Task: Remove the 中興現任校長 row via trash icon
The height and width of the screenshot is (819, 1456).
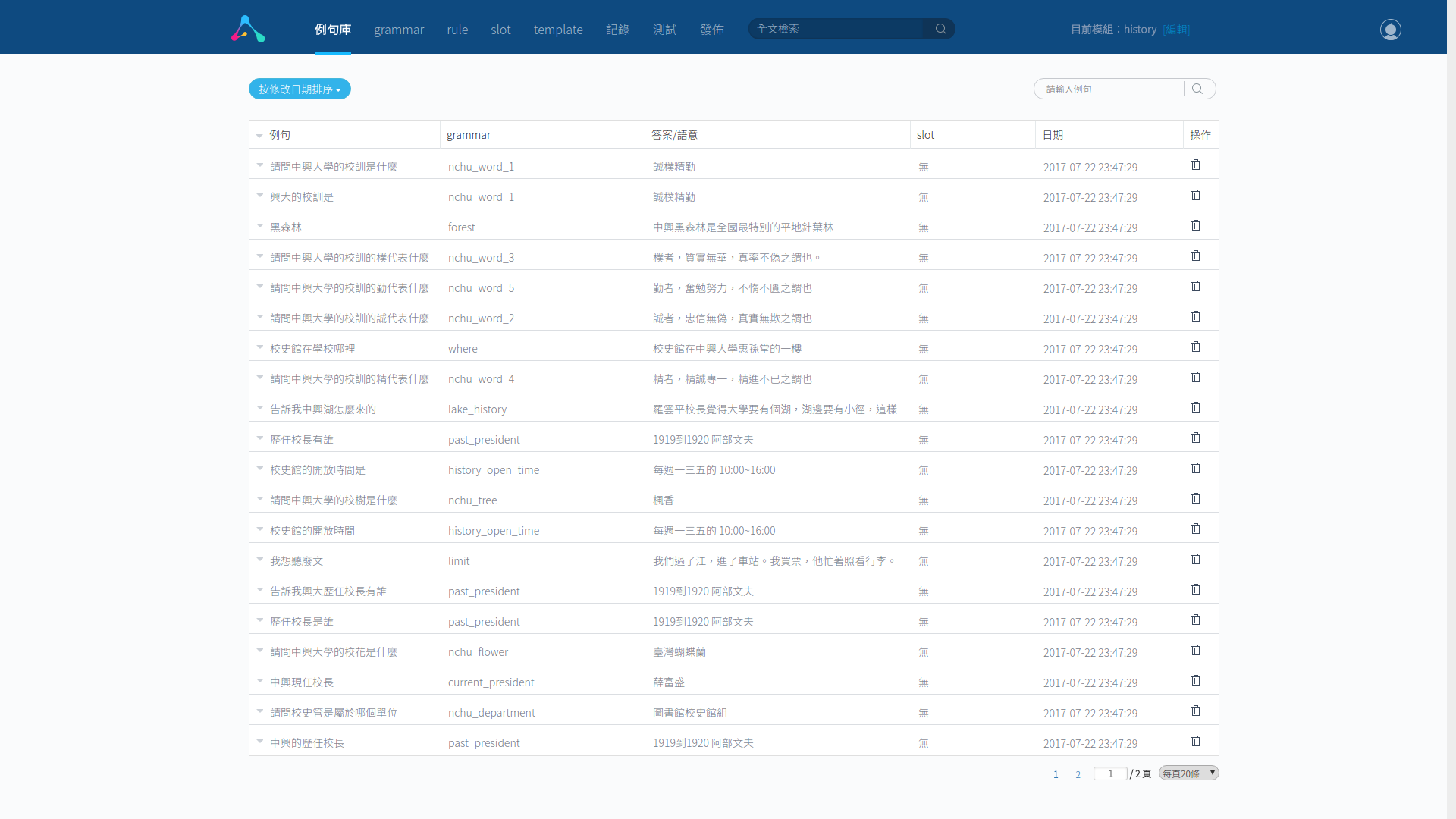Action: [x=1196, y=681]
